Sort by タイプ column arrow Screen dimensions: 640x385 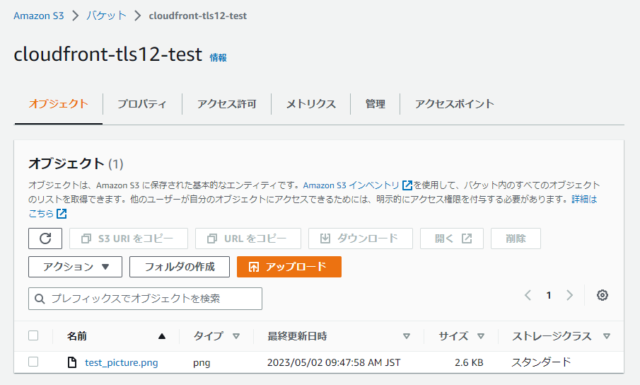tap(236, 336)
